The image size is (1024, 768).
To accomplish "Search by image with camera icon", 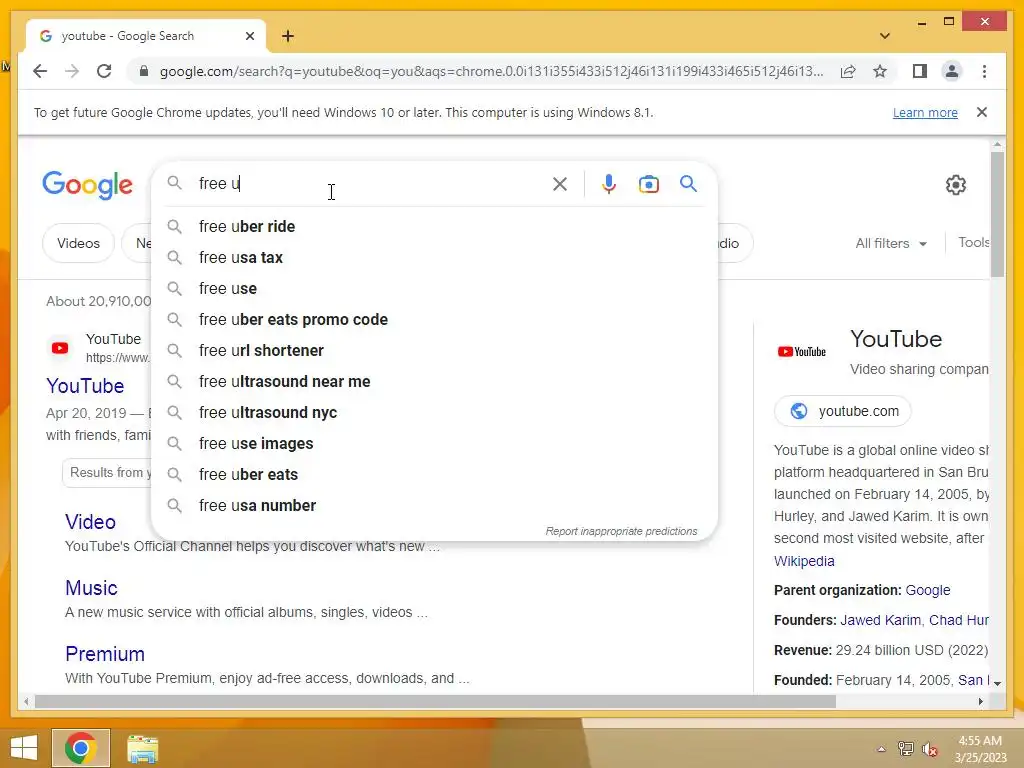I will (648, 184).
